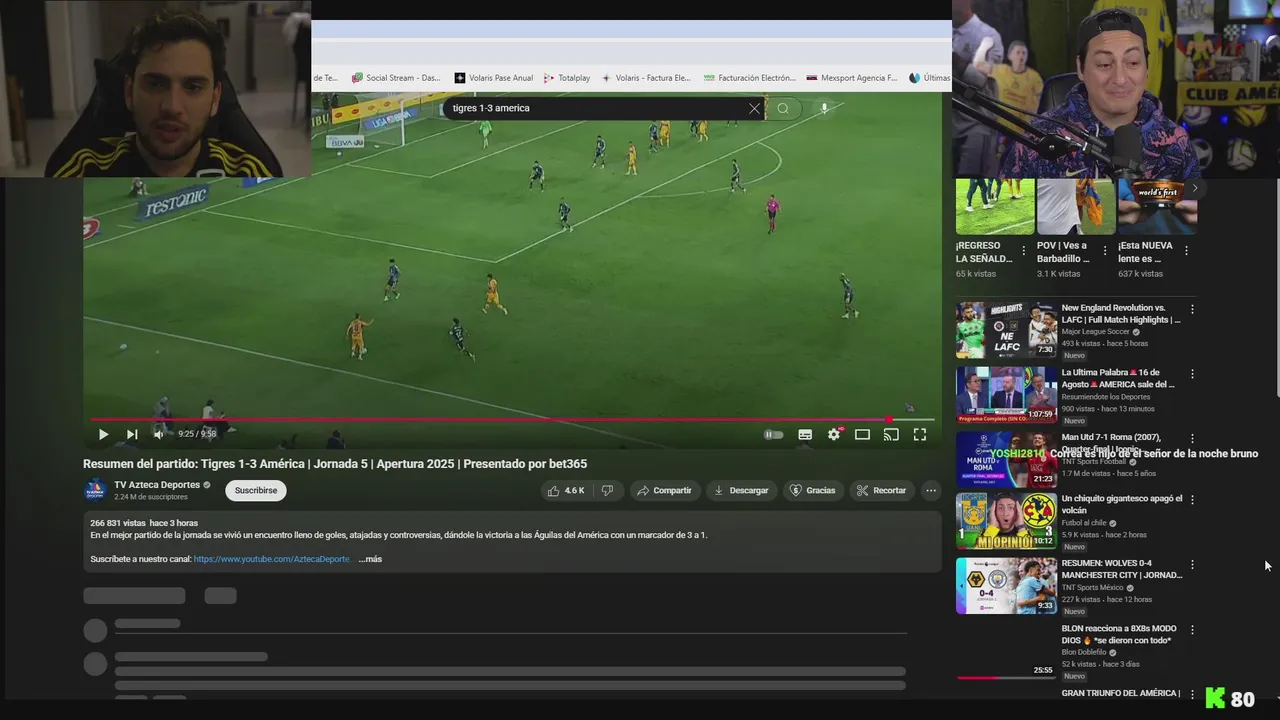Seek along the red video progress bar
The image size is (1280, 720).
(x=512, y=420)
